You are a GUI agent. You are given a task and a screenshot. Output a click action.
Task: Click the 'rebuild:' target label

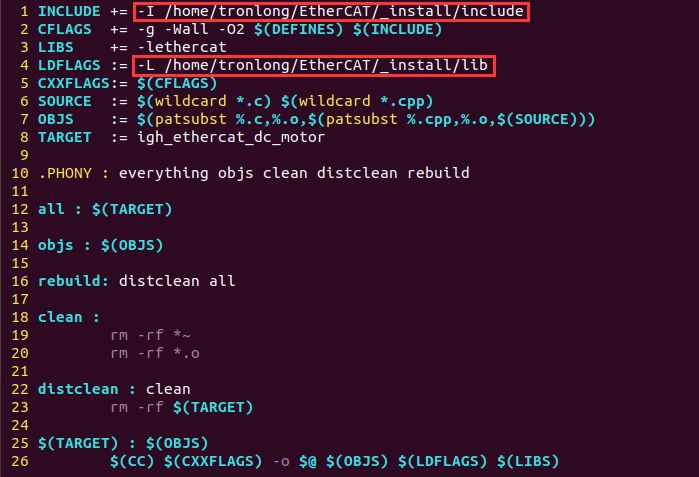click(x=74, y=281)
